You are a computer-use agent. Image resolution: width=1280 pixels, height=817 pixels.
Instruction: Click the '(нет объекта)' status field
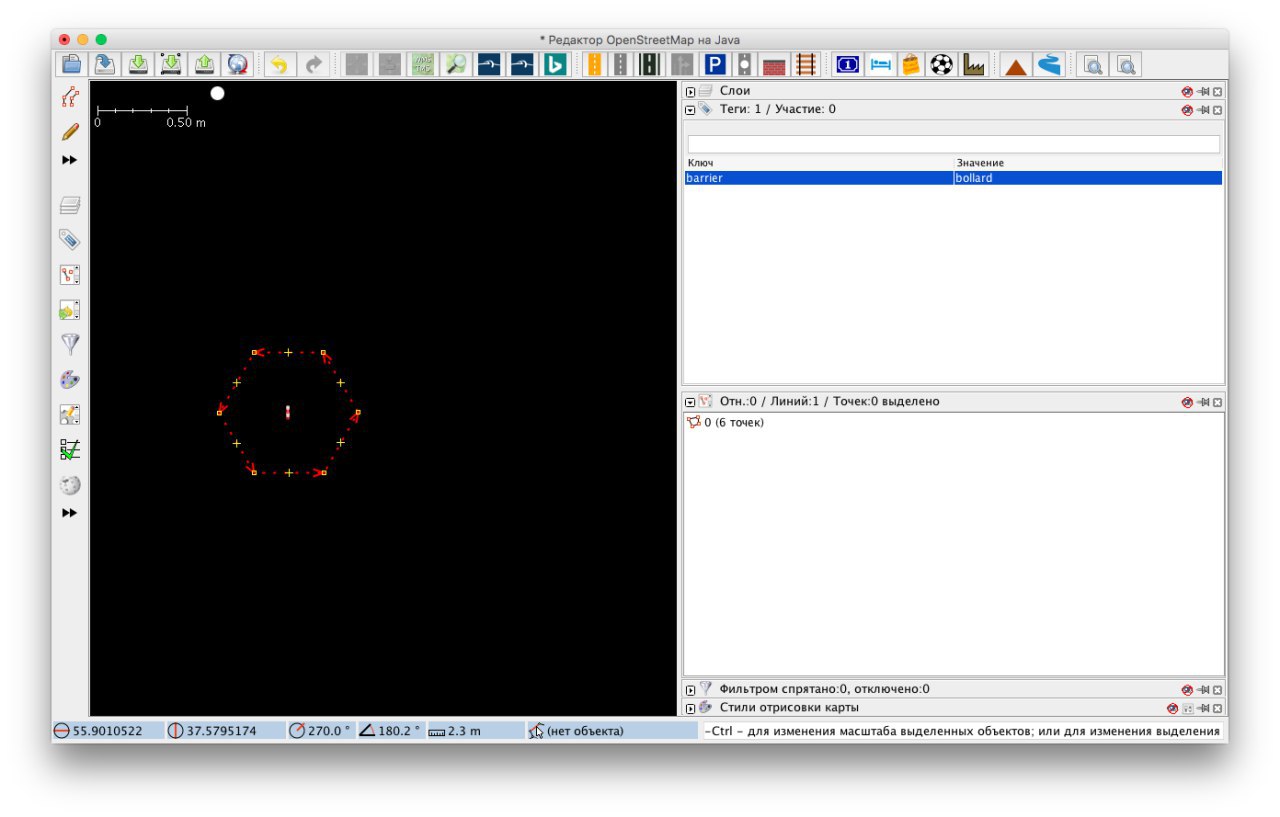[612, 731]
